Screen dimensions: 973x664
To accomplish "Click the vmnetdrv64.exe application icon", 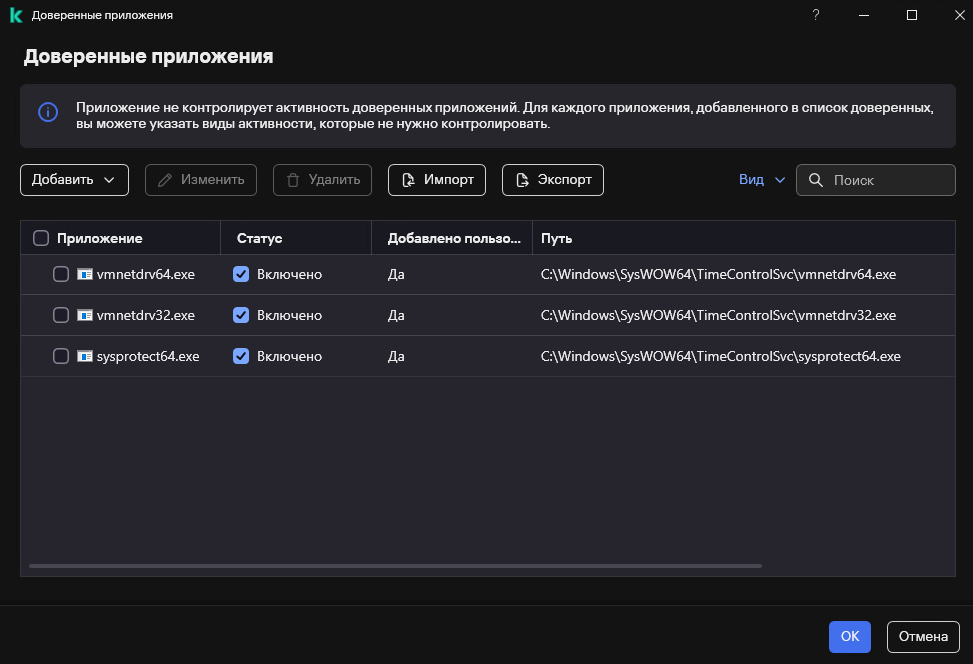I will pos(85,274).
